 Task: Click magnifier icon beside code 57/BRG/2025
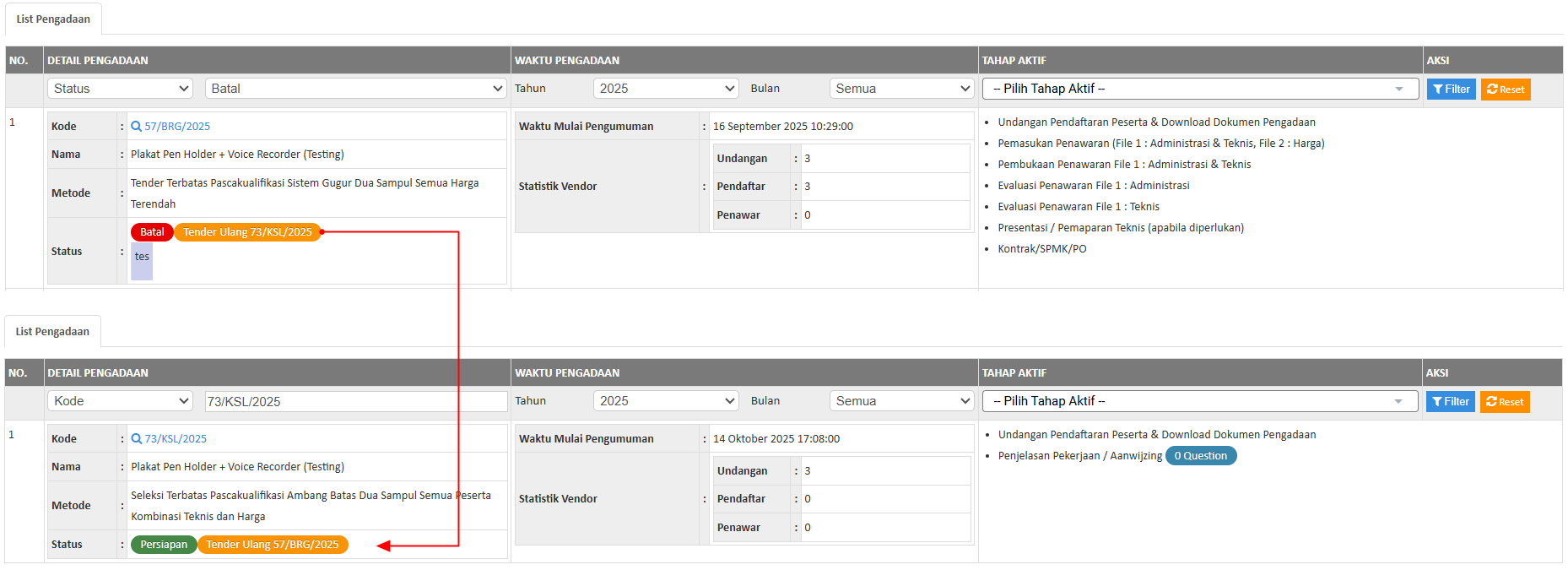pos(136,127)
